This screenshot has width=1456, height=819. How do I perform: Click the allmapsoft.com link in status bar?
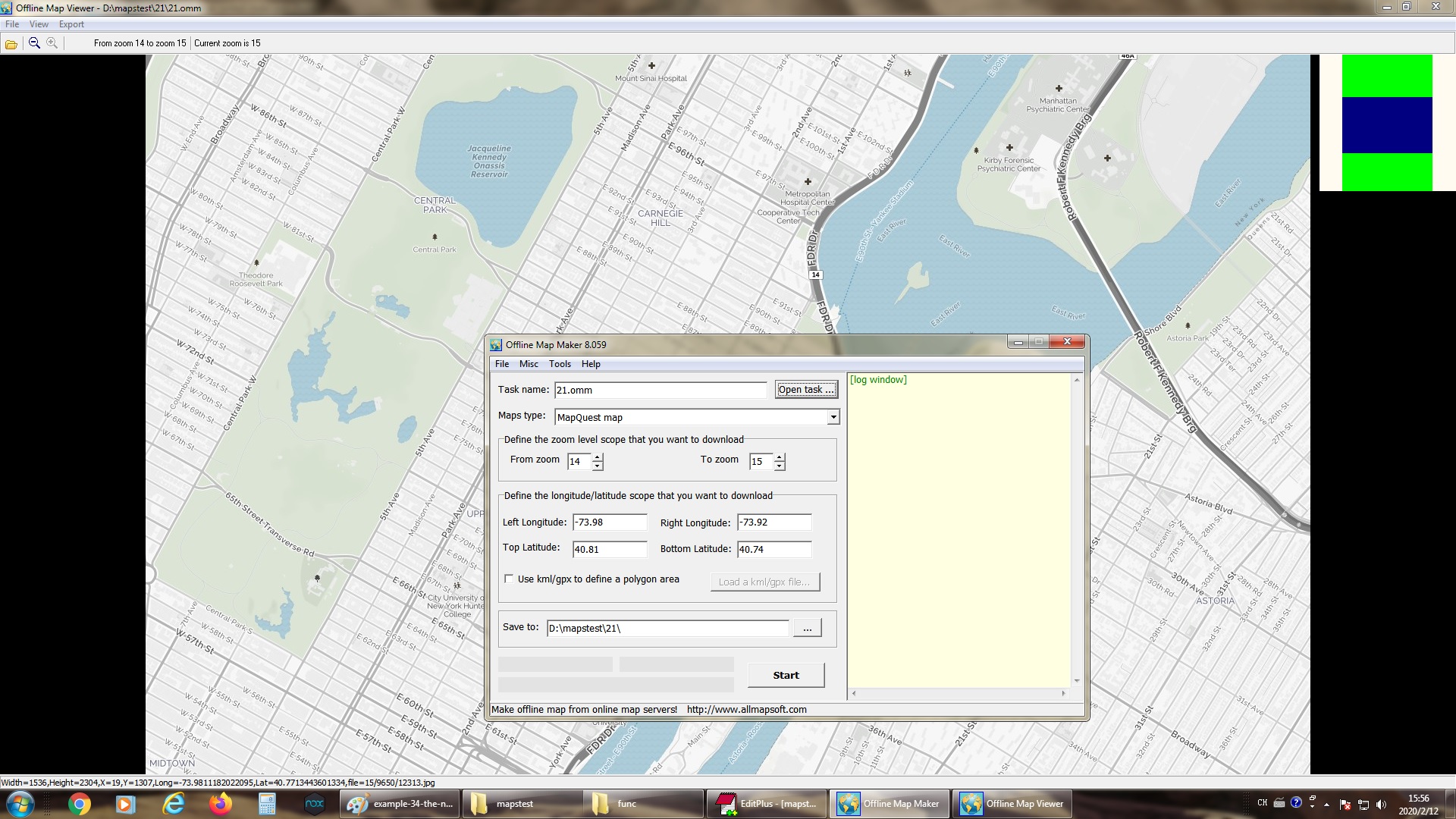pyautogui.click(x=746, y=710)
